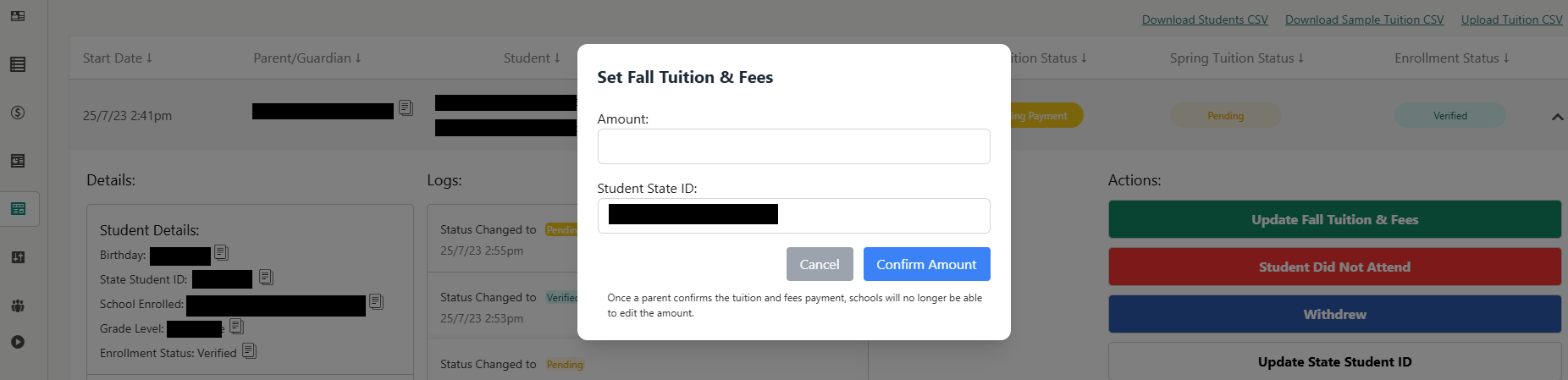Open the list view icon in sidebar
Screen dimensions: 1568x380
18,64
